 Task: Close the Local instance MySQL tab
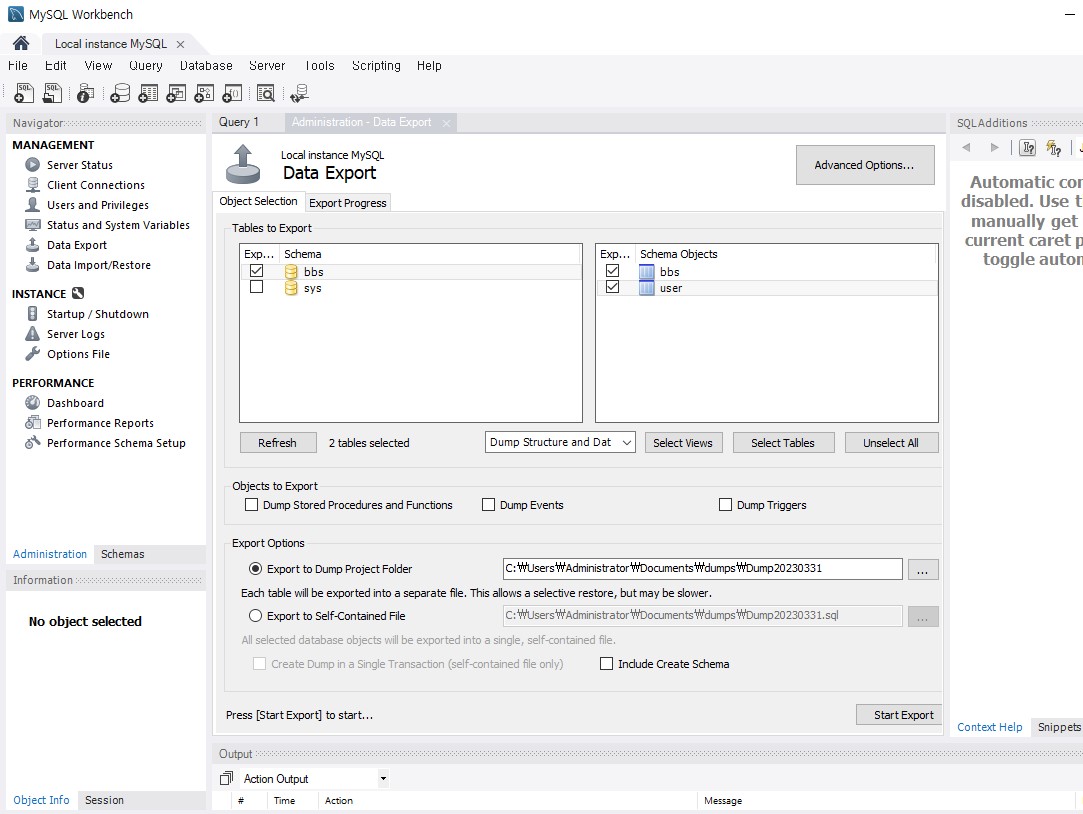tap(180, 44)
